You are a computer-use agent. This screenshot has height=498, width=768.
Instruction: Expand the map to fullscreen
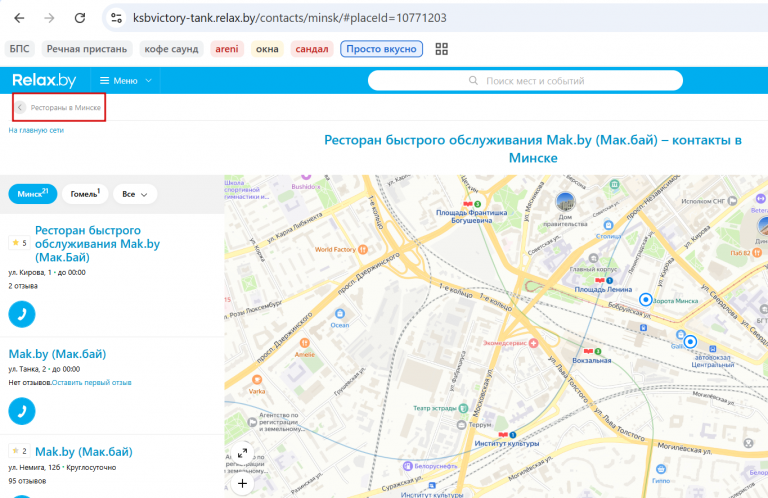coord(242,453)
